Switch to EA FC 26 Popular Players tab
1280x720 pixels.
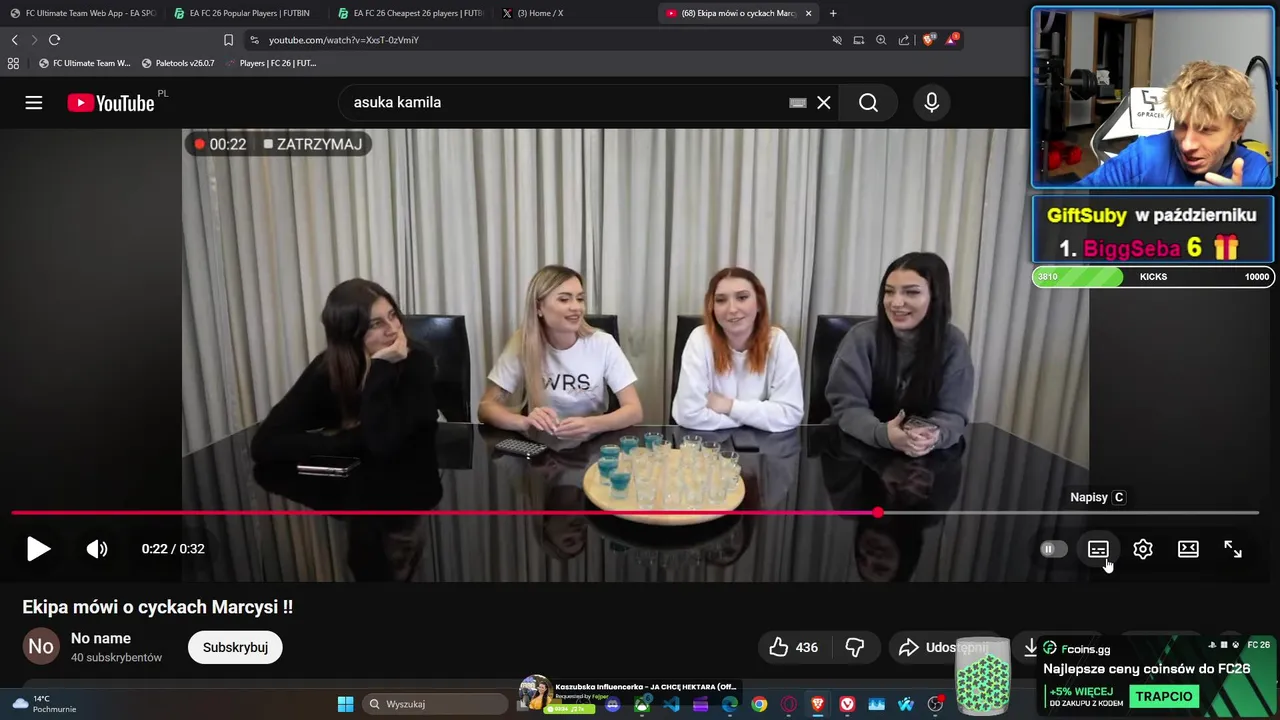[246, 13]
